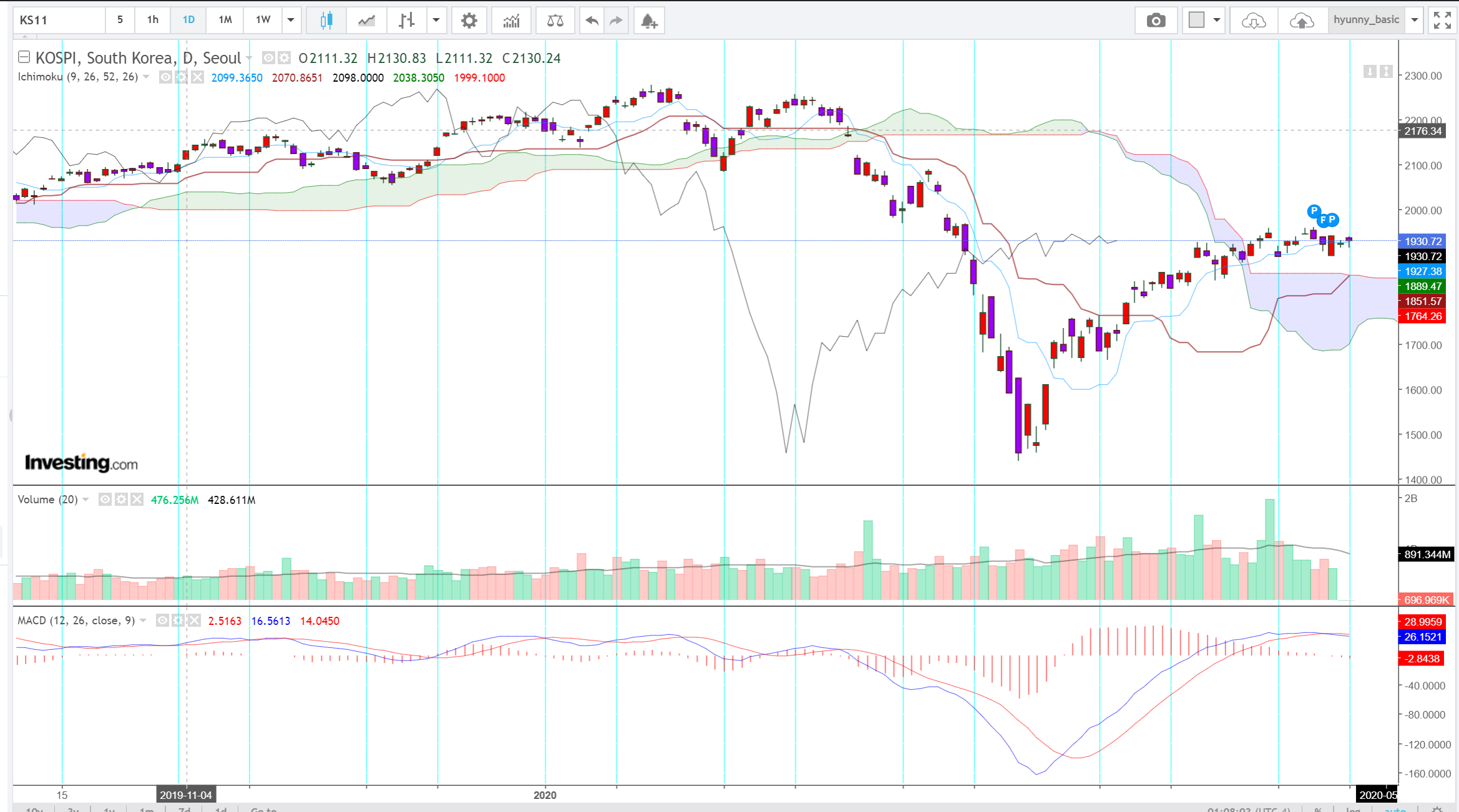Open chart properties gear in top toolbar

pos(469,21)
